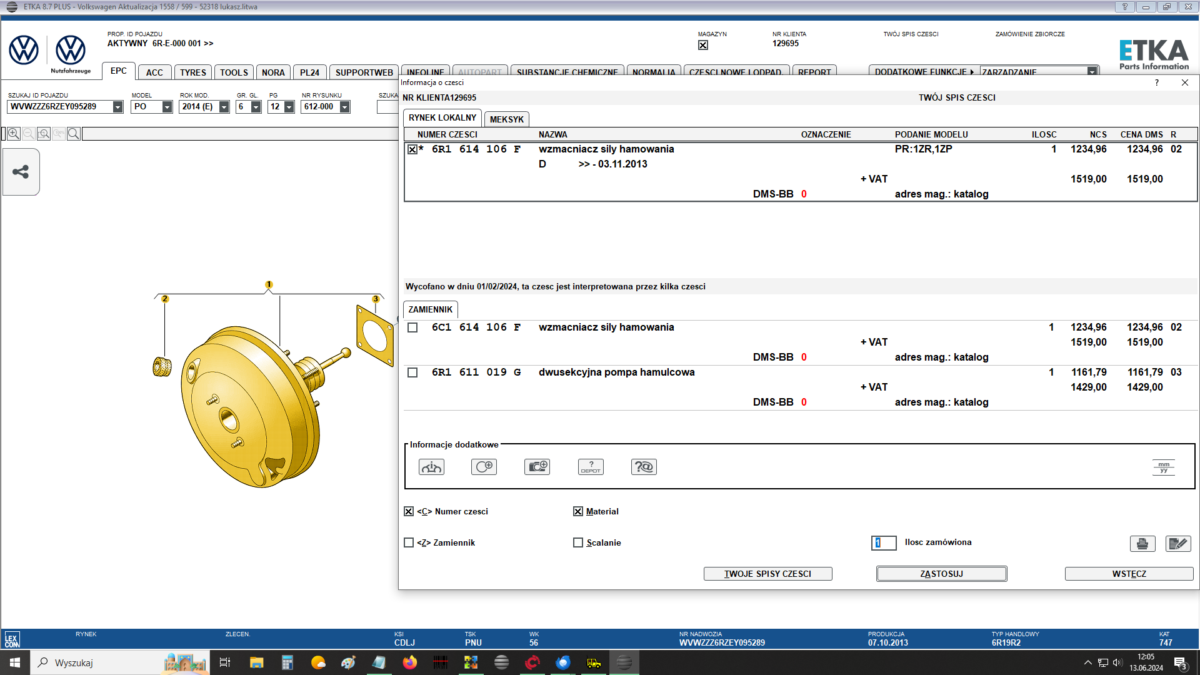Open the Gr. Gl. 6 dropdown
The image size is (1200, 675).
coord(255,107)
